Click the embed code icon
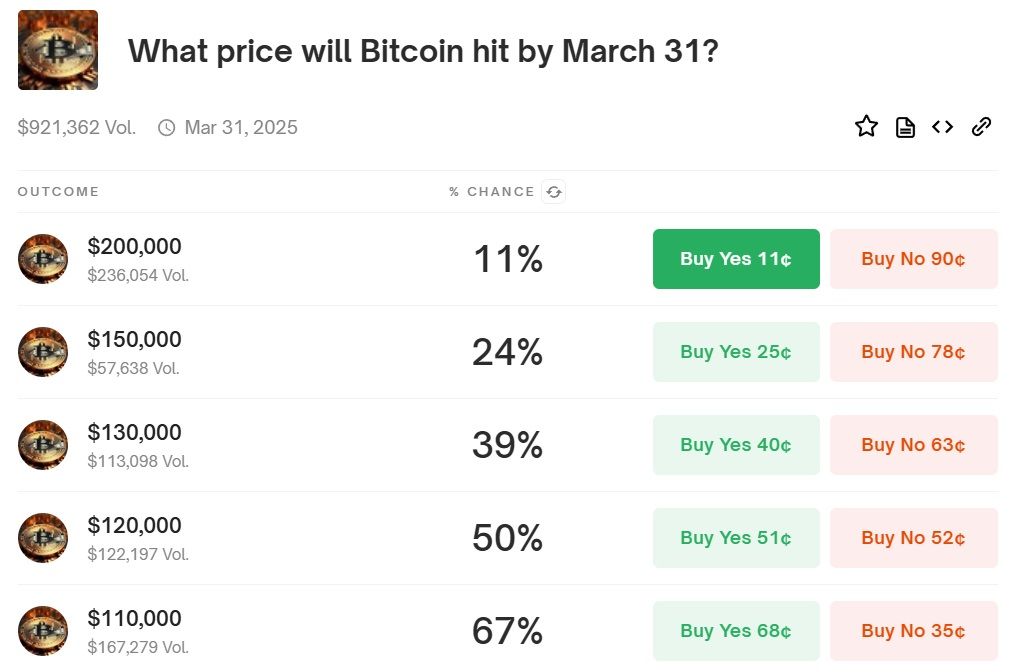This screenshot has width=1013, height=672. point(942,127)
